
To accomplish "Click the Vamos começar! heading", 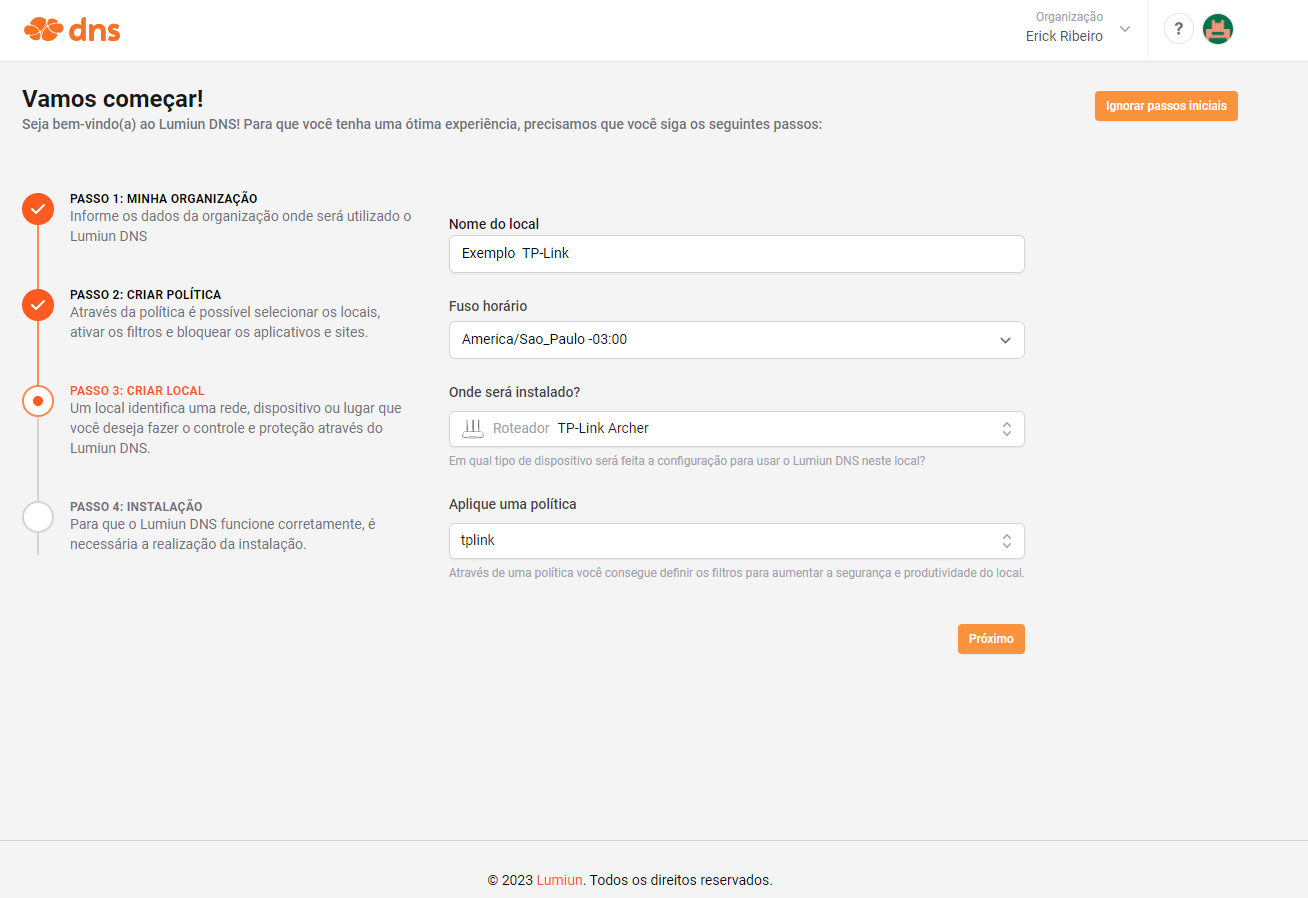I will click(x=113, y=99).
